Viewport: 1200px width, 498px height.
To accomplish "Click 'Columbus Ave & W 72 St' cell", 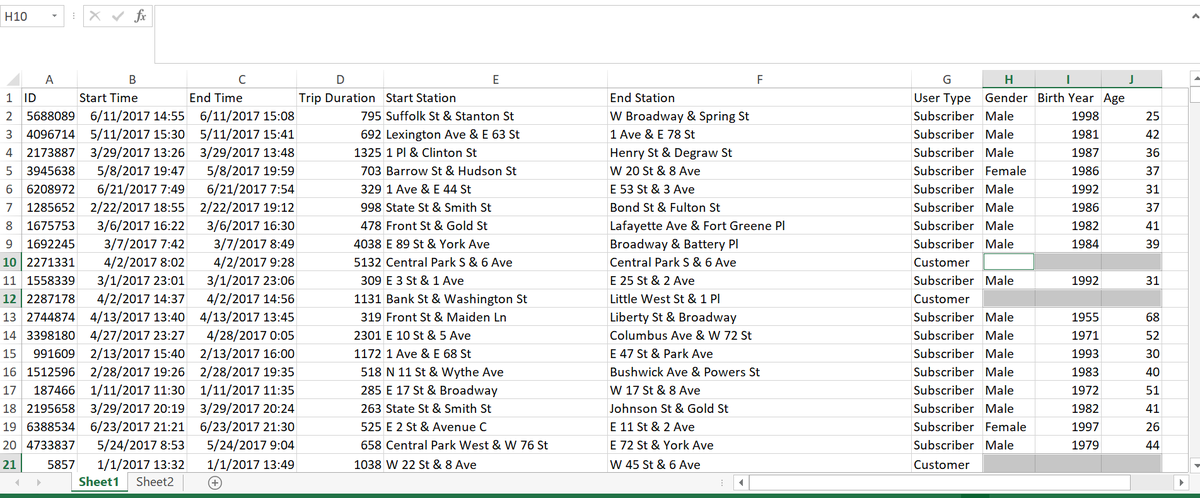I will click(760, 335).
